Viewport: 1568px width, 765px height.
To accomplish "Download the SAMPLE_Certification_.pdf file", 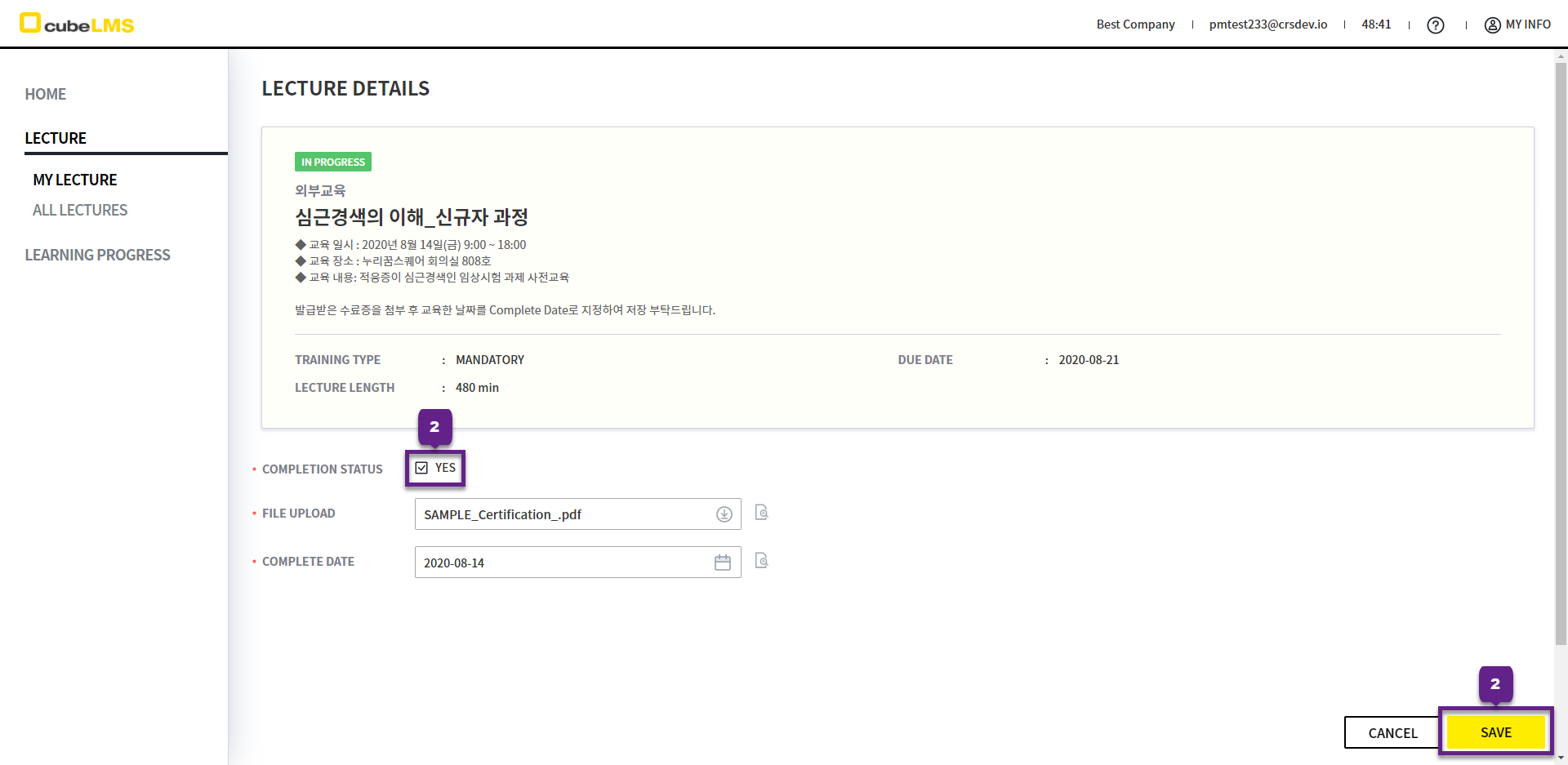I will pos(724,514).
